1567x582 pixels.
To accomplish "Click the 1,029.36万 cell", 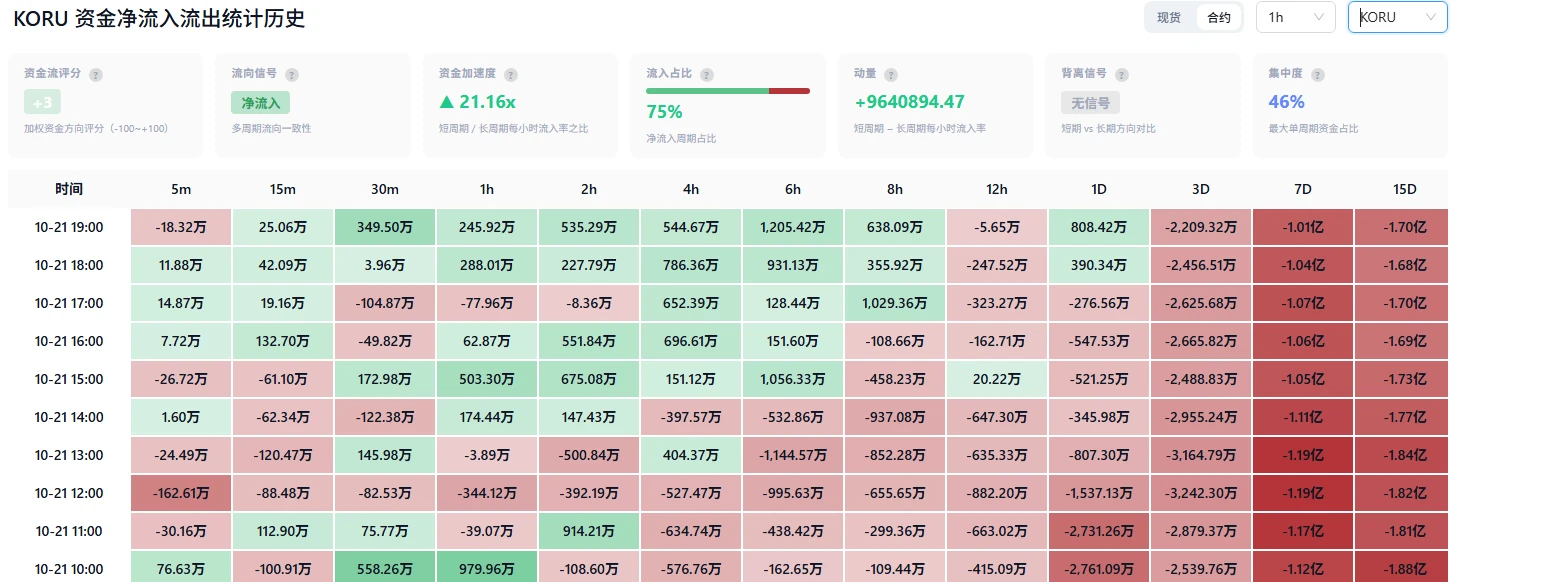I will [x=895, y=303].
